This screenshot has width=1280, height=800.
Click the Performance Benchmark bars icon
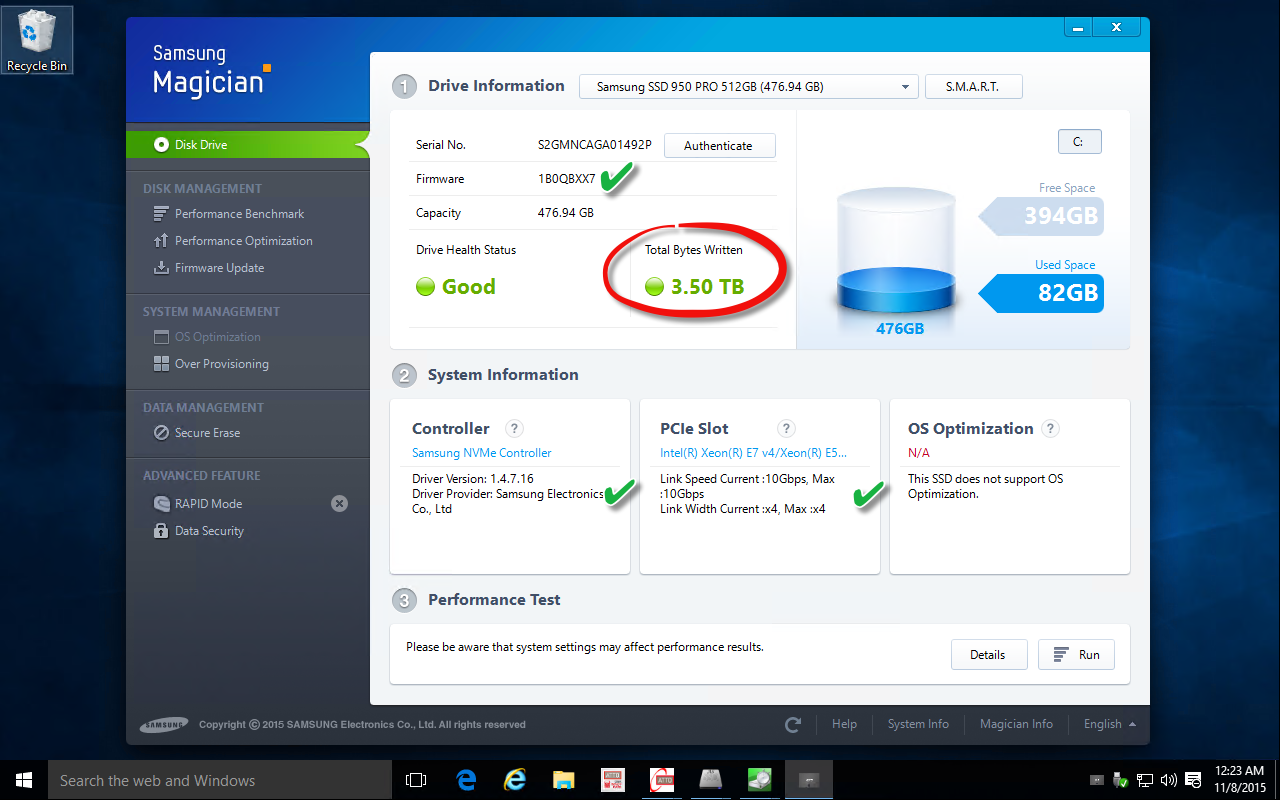160,214
